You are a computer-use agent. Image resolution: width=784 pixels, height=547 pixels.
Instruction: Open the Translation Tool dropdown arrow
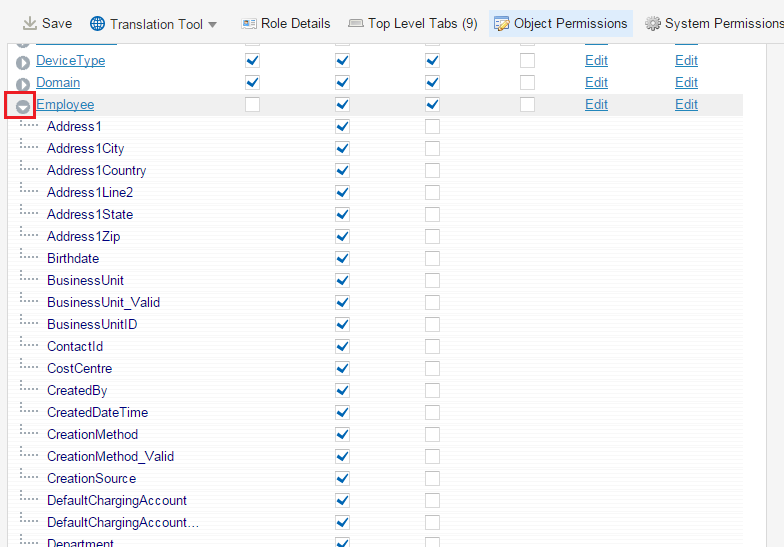point(212,25)
